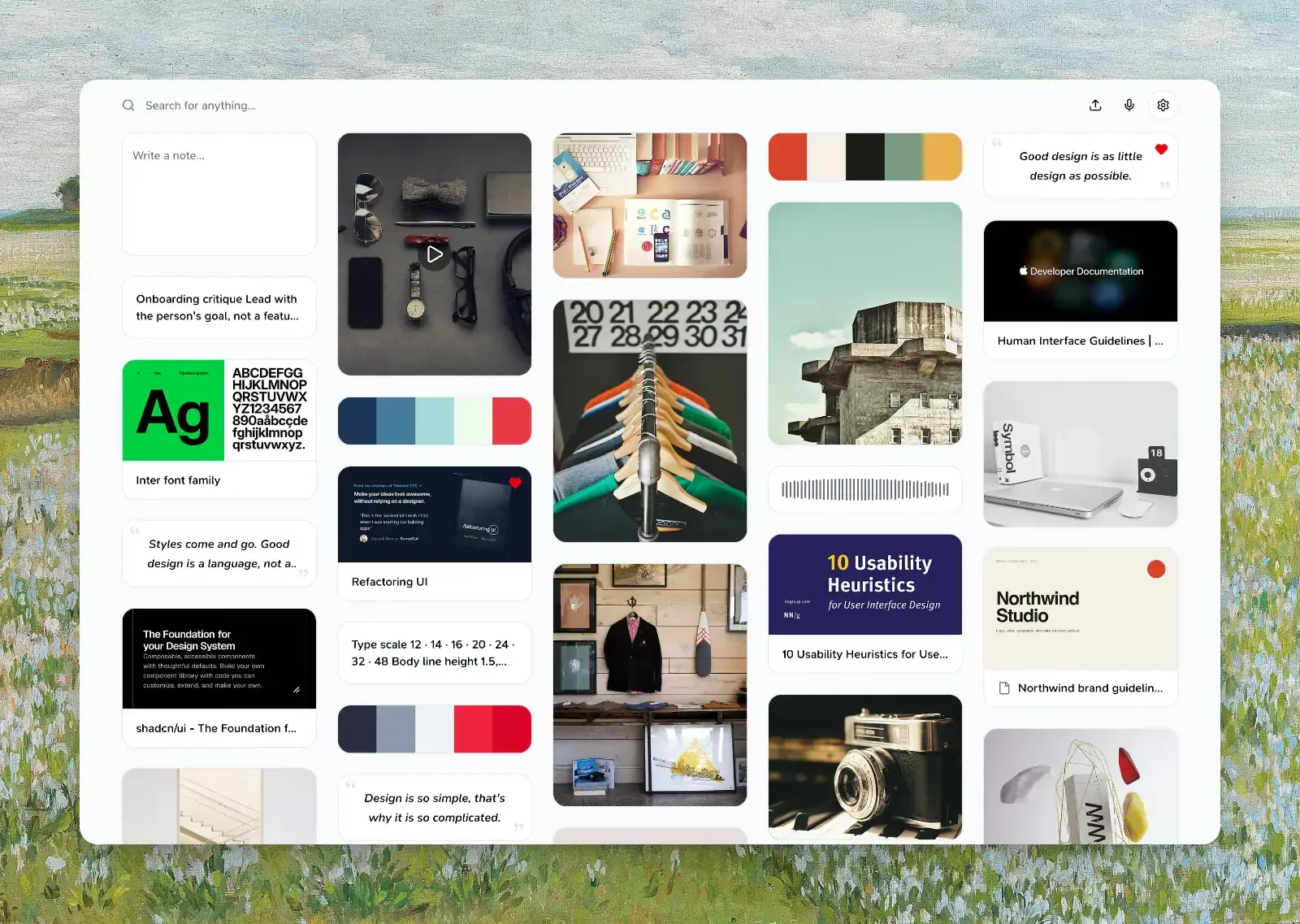Open 'Design is so simple' quote card

pyautogui.click(x=435, y=808)
